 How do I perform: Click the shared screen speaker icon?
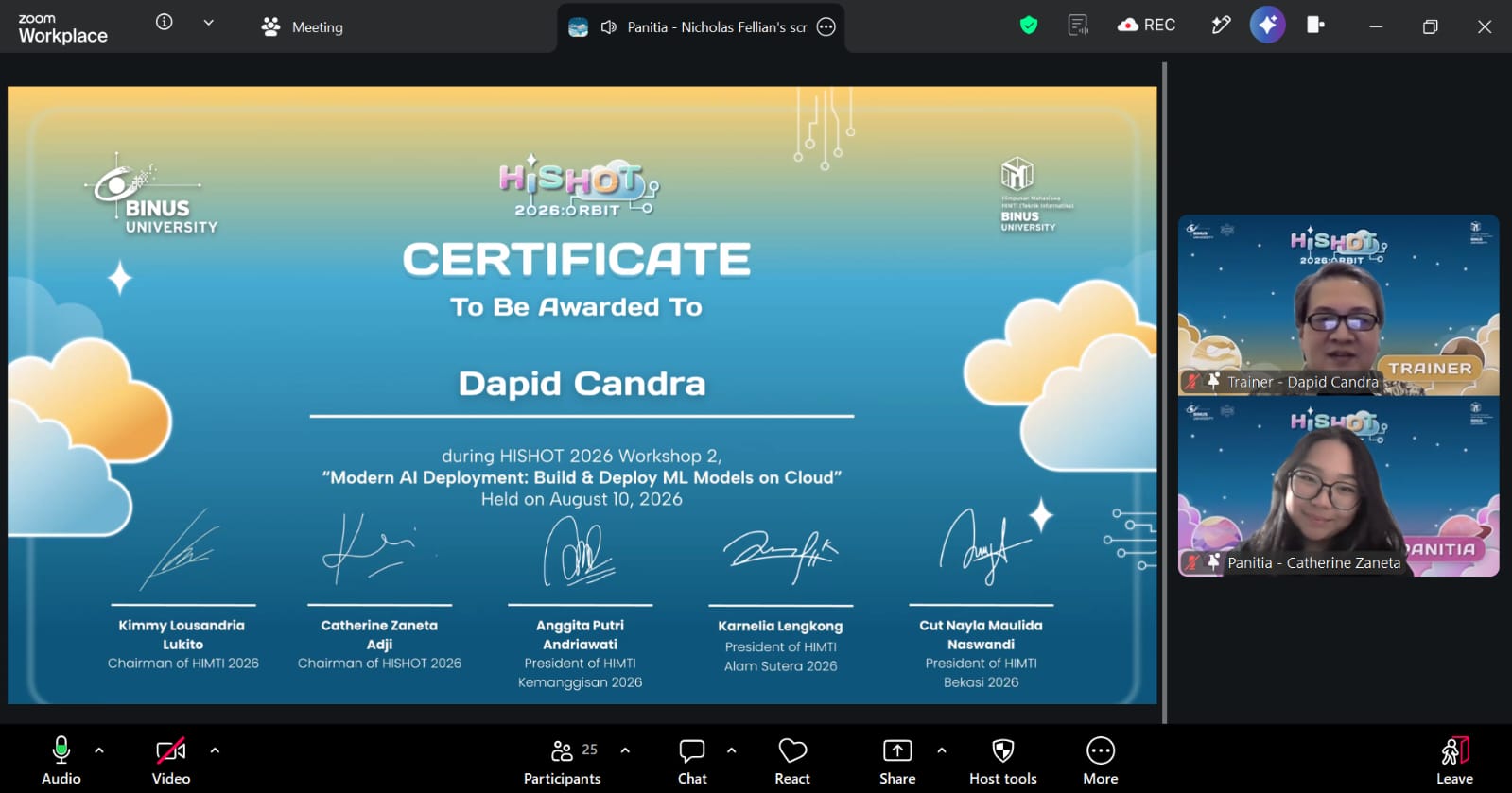point(609,27)
